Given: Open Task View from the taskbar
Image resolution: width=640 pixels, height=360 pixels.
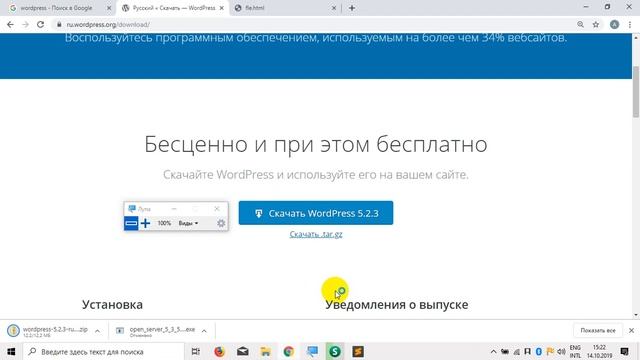Looking at the screenshot, I should coord(196,351).
